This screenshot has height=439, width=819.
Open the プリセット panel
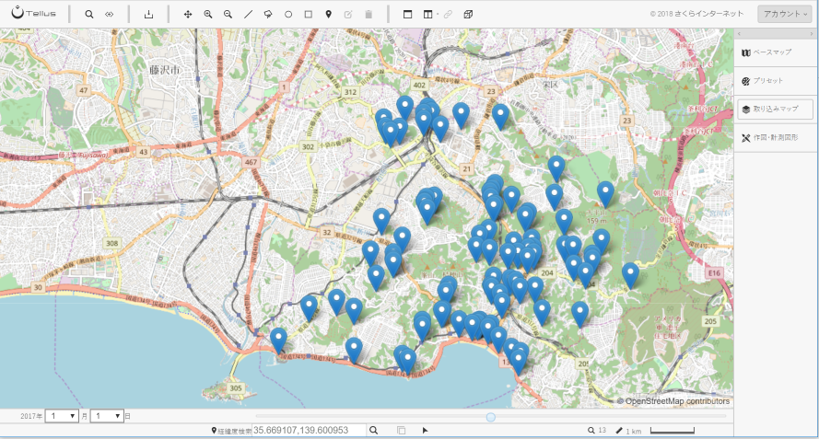pos(774,81)
